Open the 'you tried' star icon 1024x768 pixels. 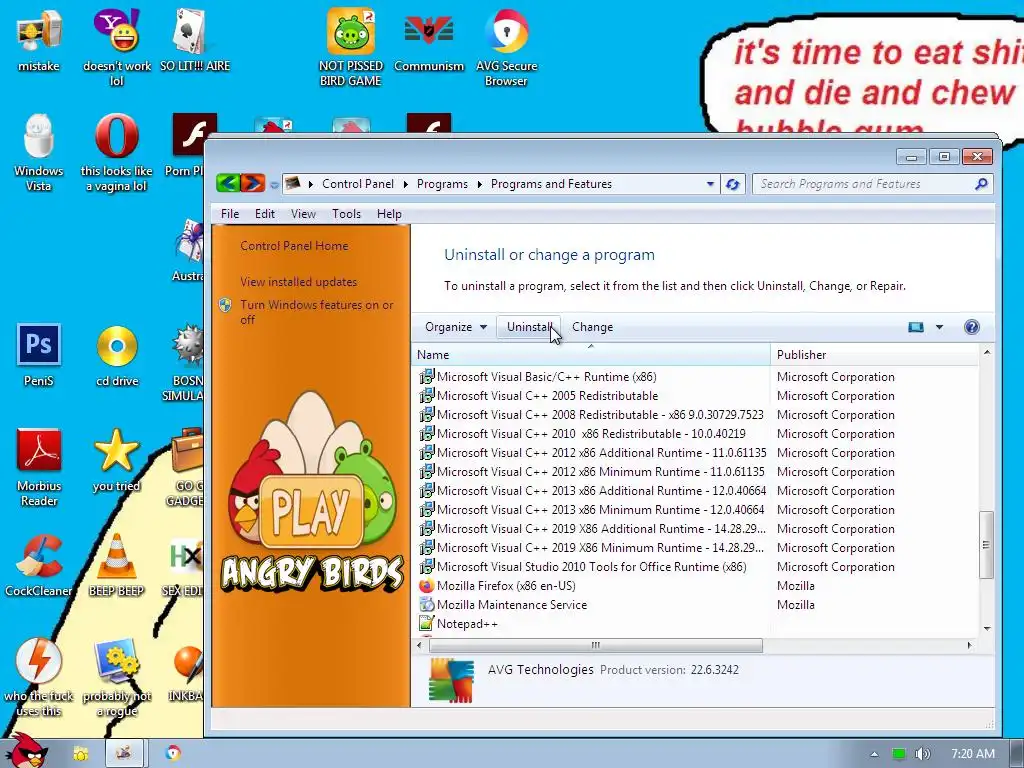click(117, 460)
